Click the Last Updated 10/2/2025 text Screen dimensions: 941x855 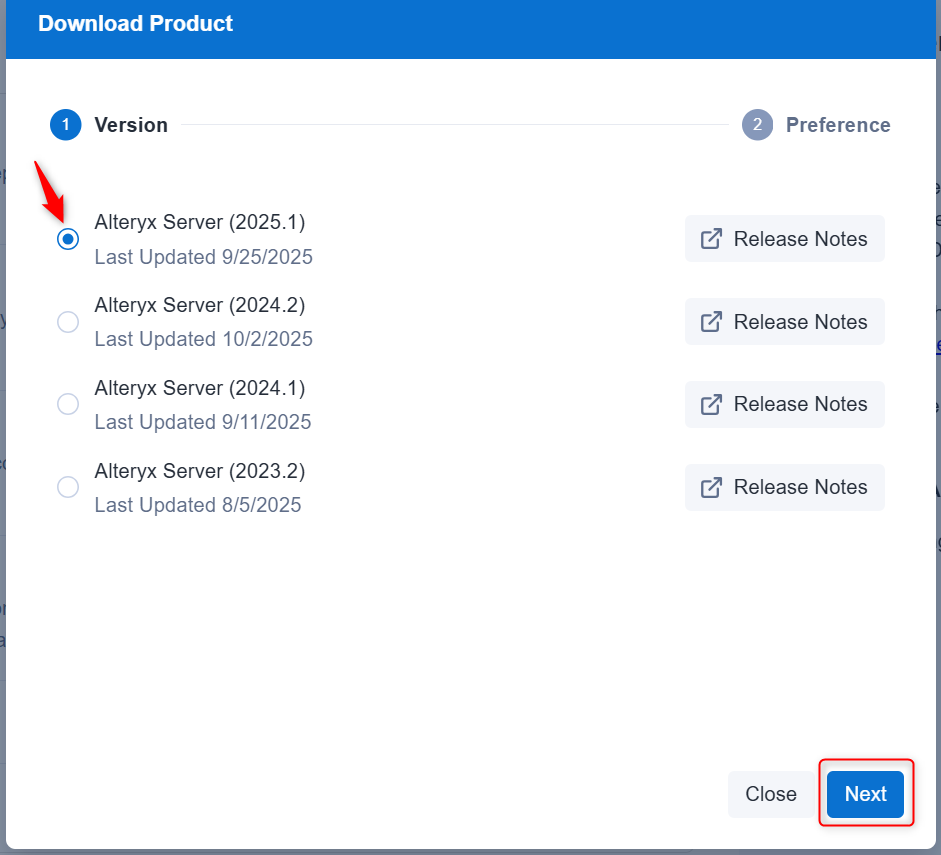[x=204, y=339]
